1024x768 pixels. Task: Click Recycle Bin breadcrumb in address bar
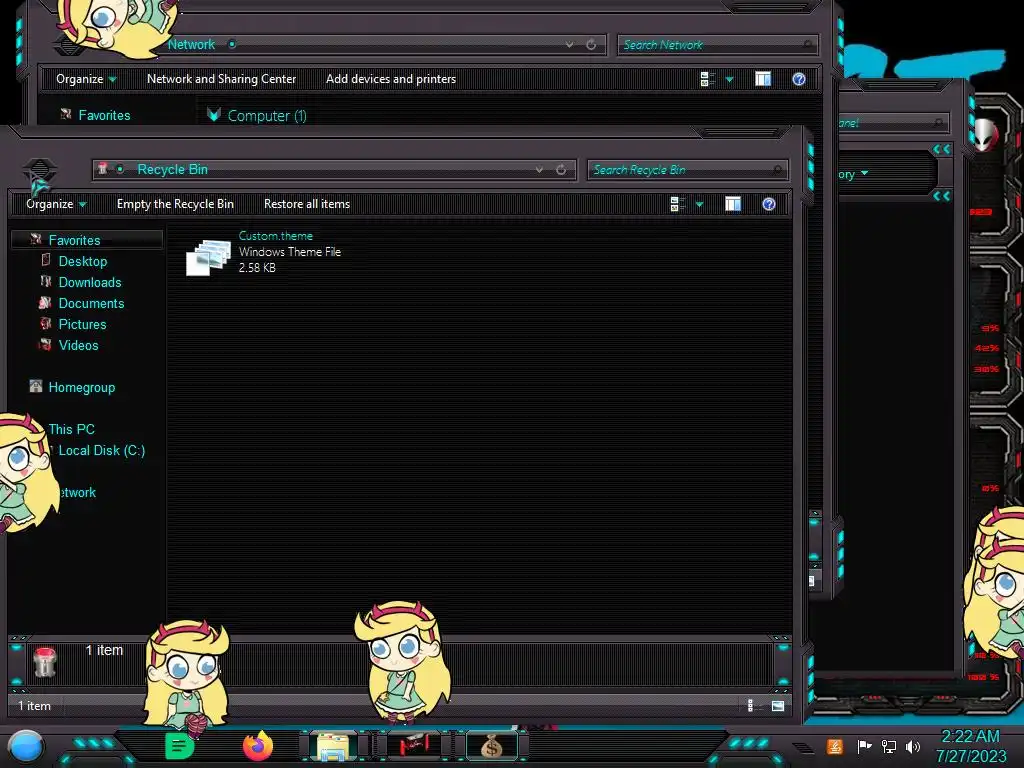click(172, 169)
